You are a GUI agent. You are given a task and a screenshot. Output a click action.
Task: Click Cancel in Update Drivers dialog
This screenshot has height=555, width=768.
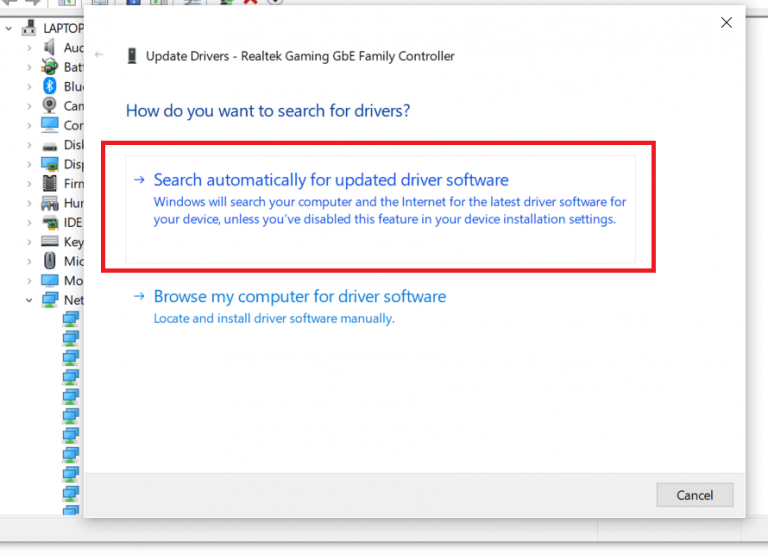coord(695,495)
